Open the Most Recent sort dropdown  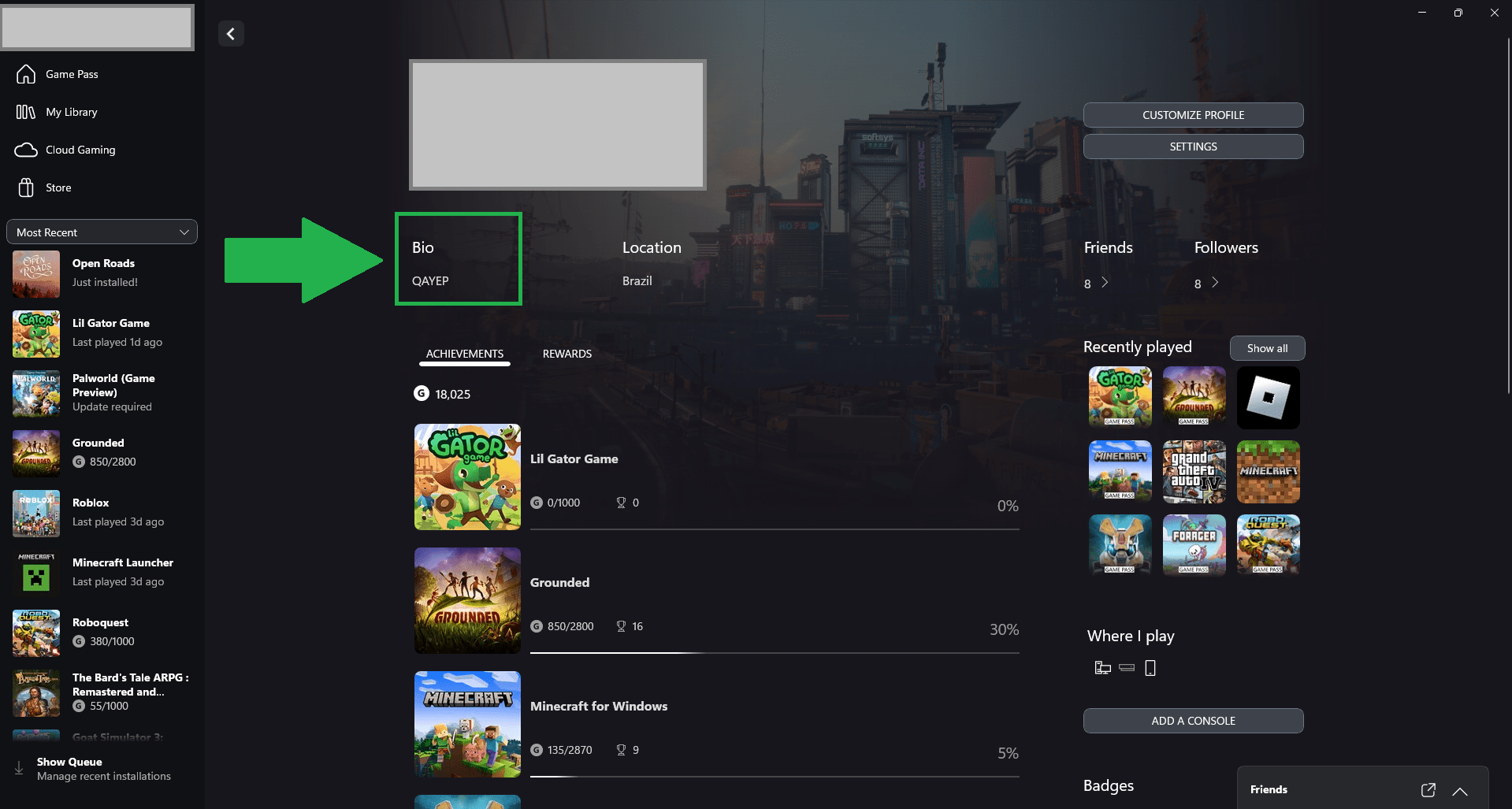point(102,232)
